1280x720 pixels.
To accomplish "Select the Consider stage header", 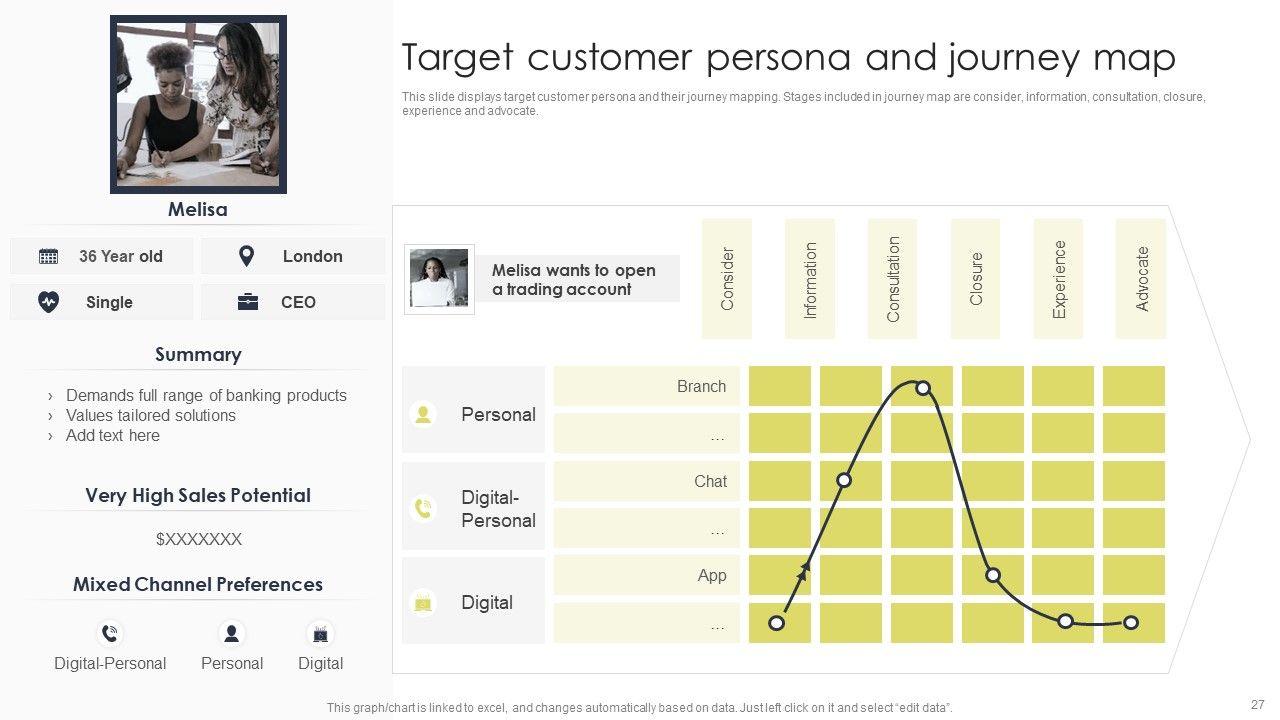I will [x=727, y=279].
